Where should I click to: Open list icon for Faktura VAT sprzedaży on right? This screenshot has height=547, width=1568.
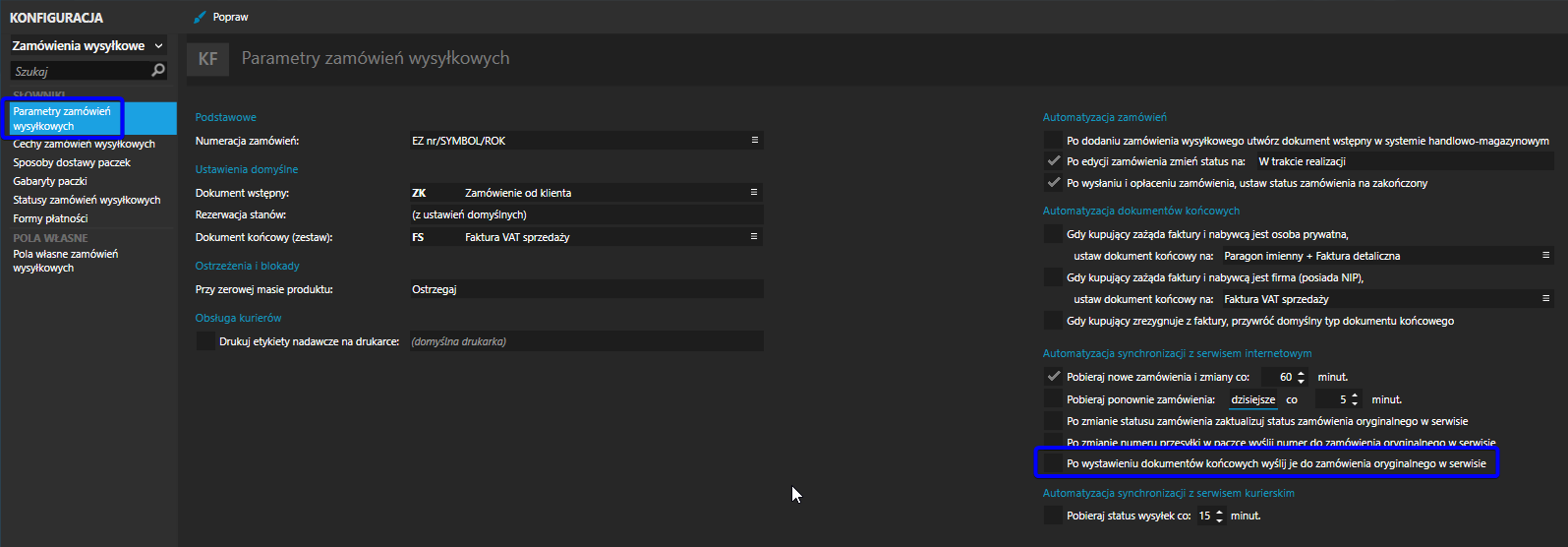click(1545, 299)
